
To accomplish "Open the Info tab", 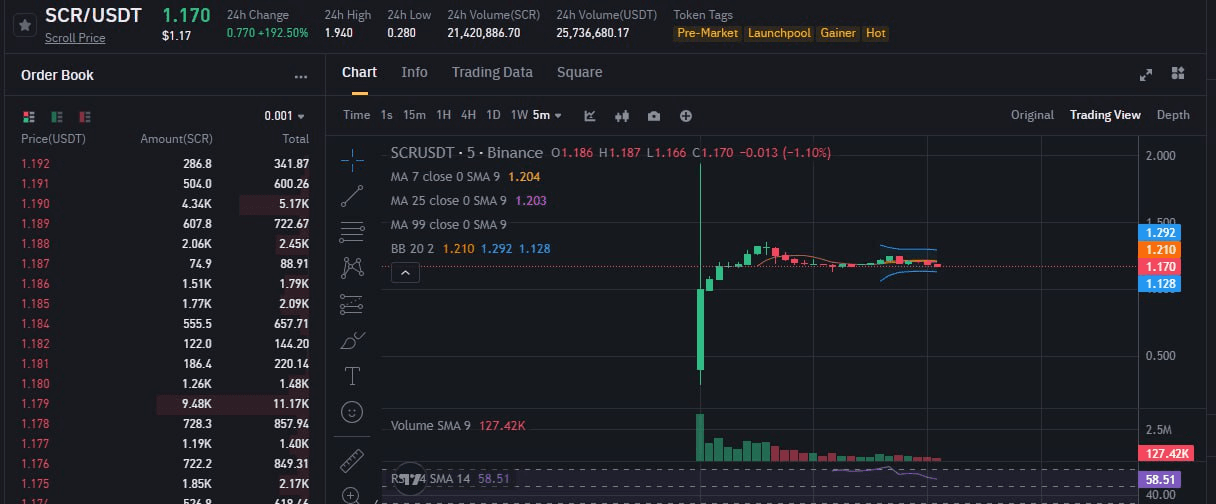I will (x=414, y=72).
